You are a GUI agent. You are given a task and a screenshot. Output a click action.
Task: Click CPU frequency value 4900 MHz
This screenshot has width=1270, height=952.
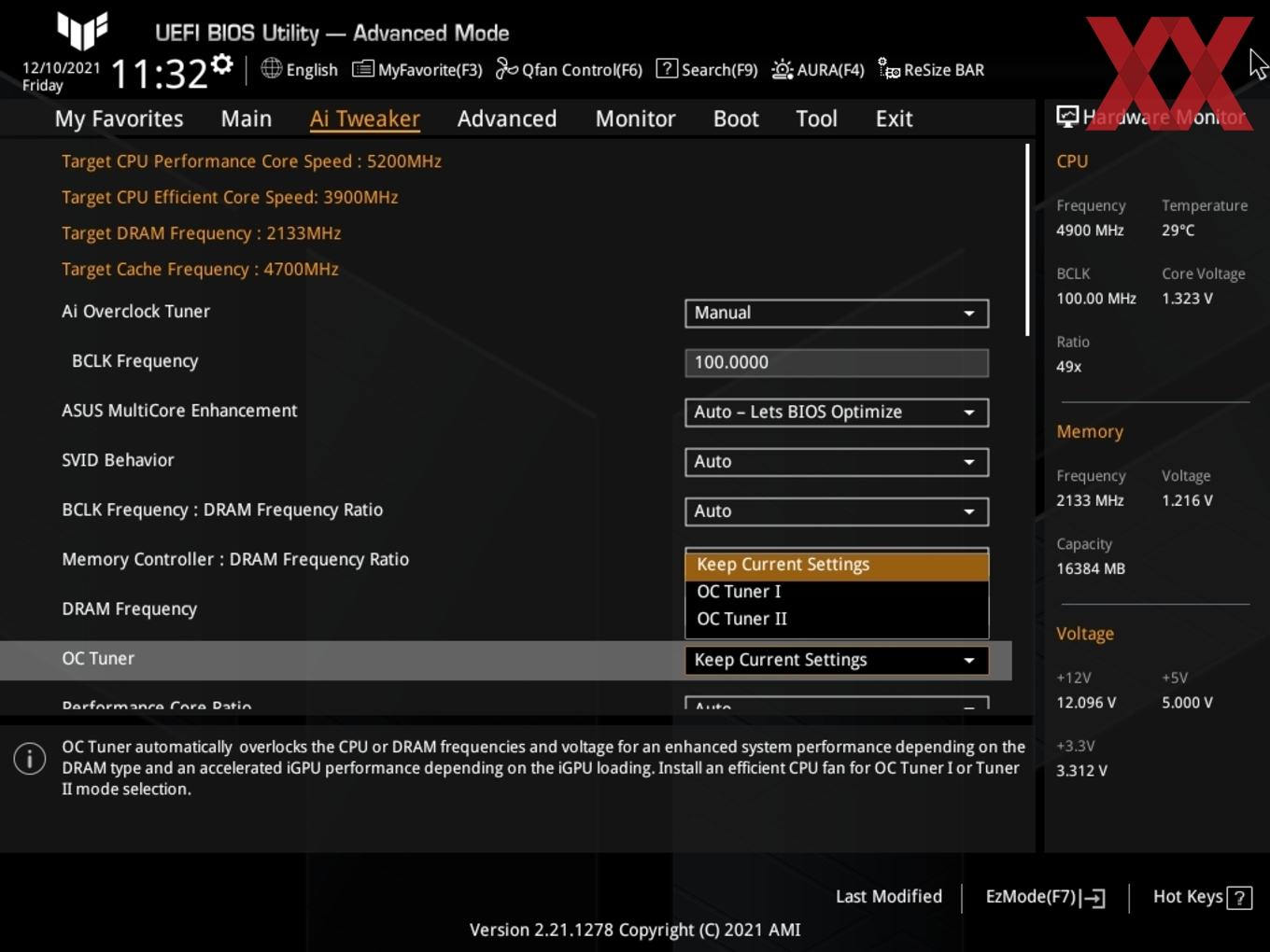[x=1090, y=231]
